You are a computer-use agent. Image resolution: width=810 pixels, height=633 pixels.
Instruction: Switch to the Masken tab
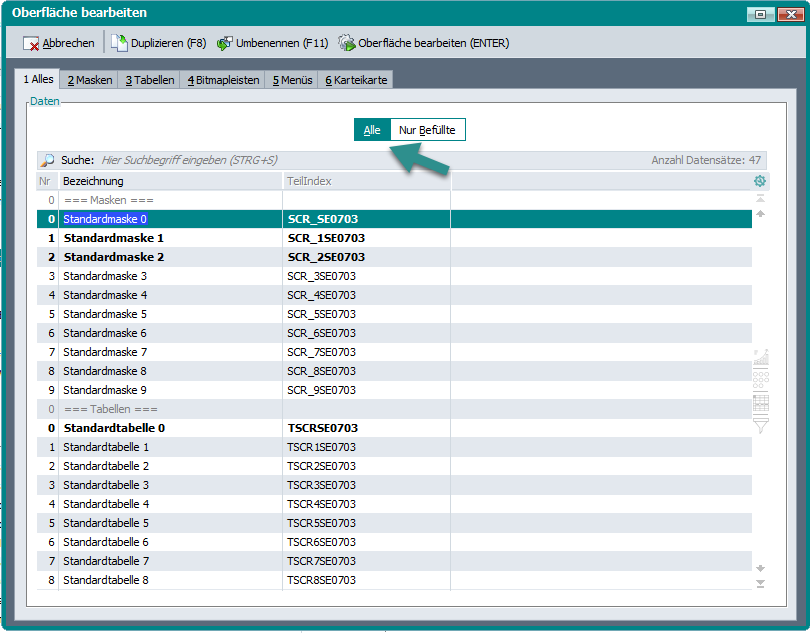pos(90,80)
